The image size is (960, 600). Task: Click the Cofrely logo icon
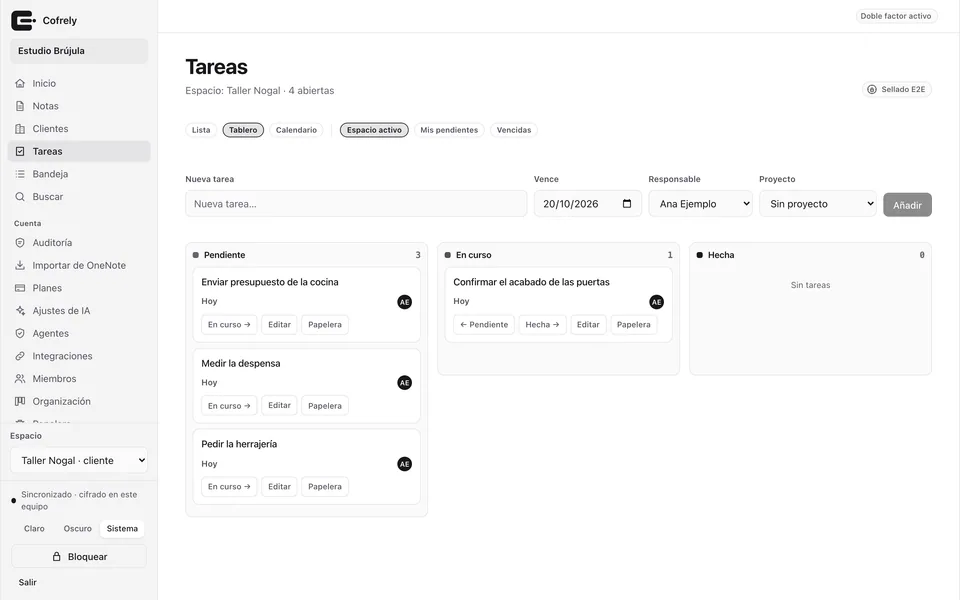tap(23, 20)
